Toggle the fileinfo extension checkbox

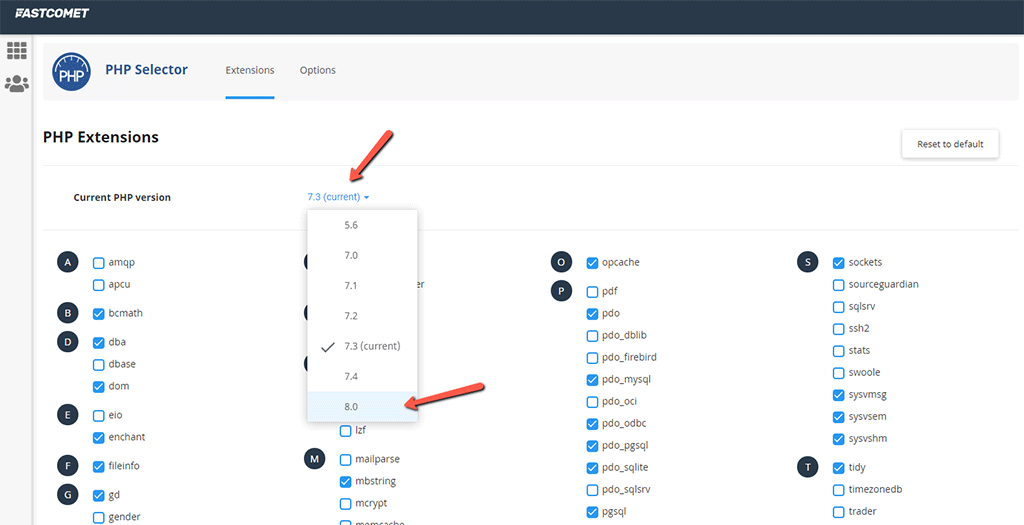(99, 466)
